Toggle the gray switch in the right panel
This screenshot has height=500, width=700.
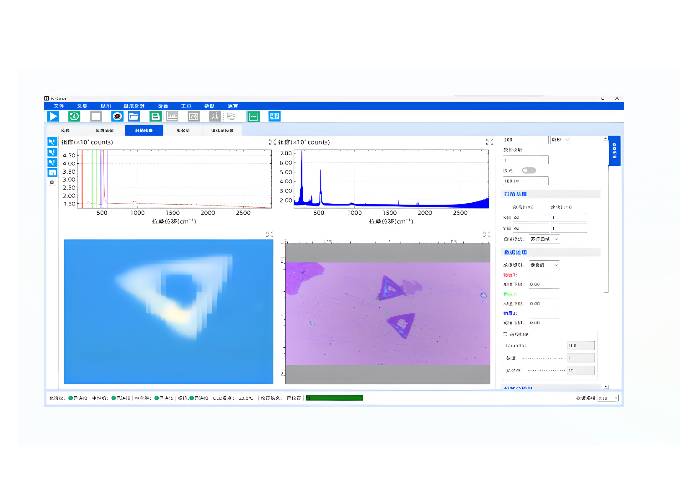pos(529,171)
